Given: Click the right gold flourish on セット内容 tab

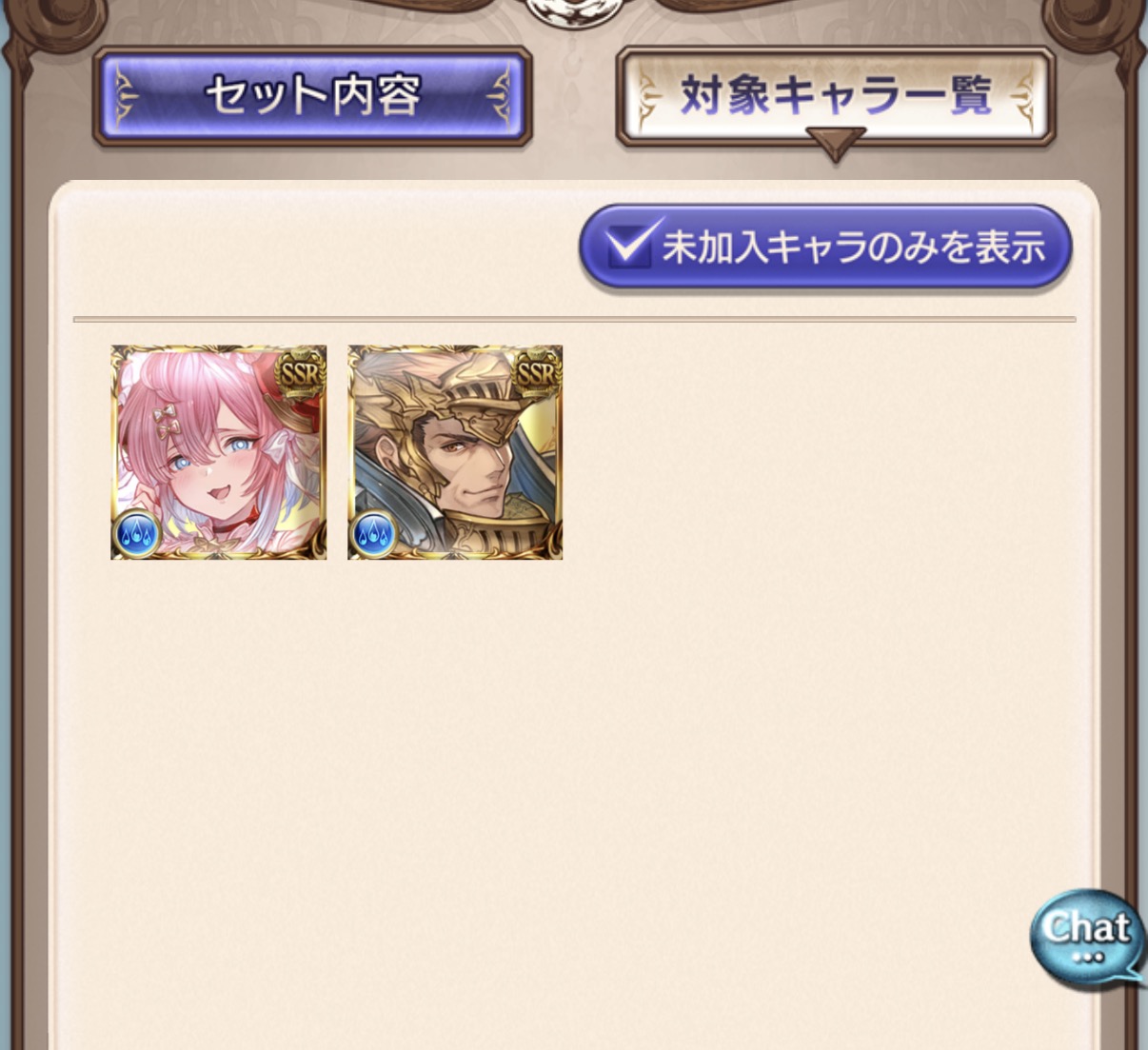Looking at the screenshot, I should pos(499,96).
